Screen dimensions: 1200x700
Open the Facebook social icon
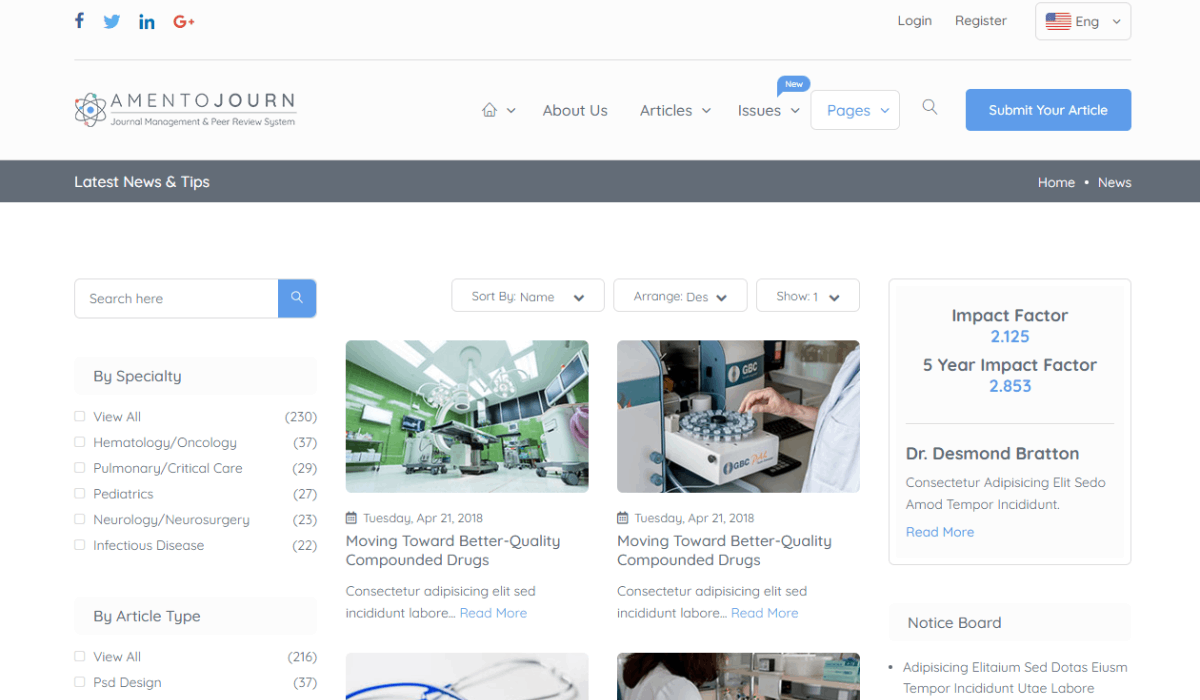79,21
